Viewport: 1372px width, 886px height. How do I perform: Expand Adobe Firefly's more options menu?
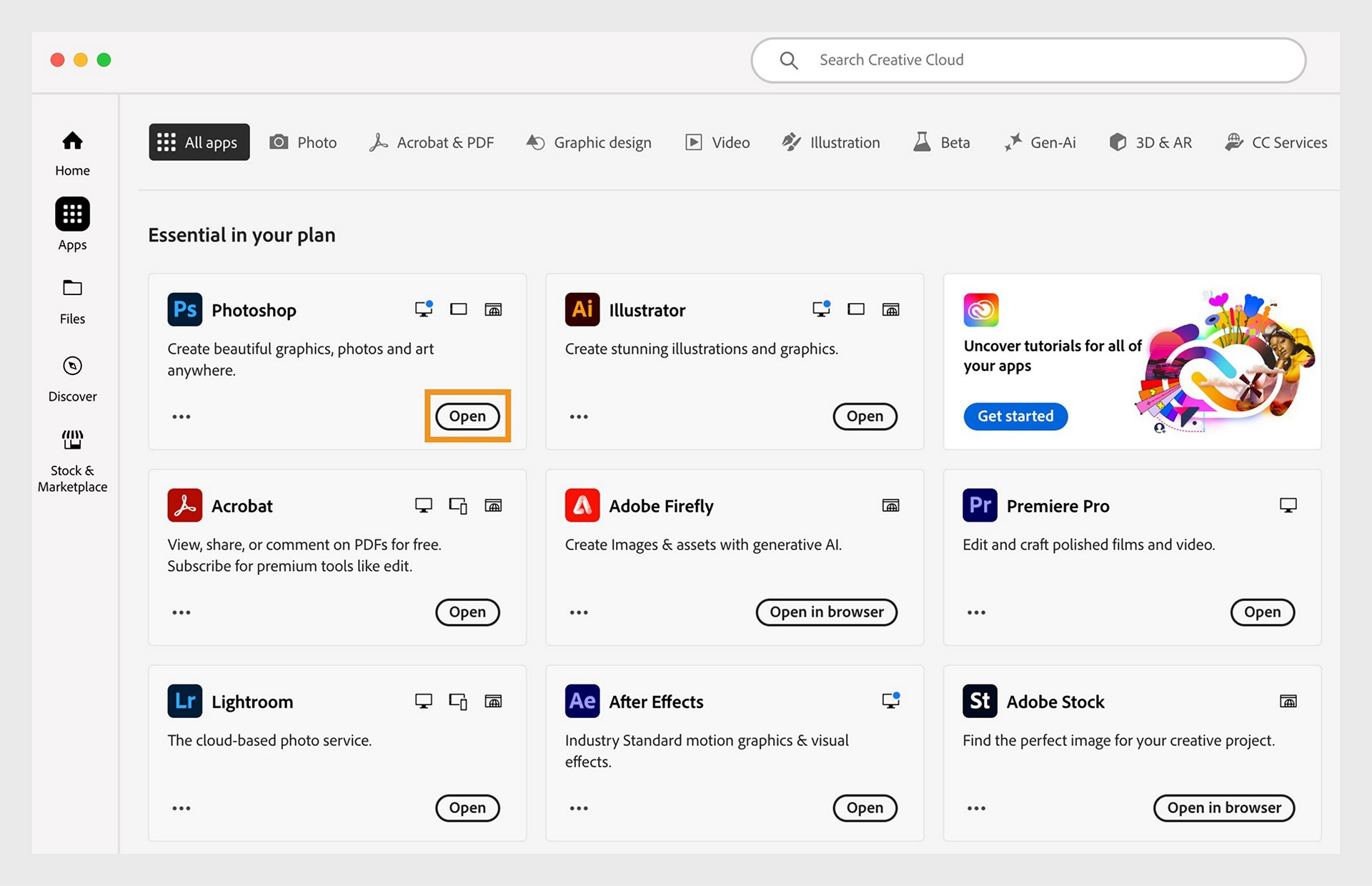(x=579, y=612)
